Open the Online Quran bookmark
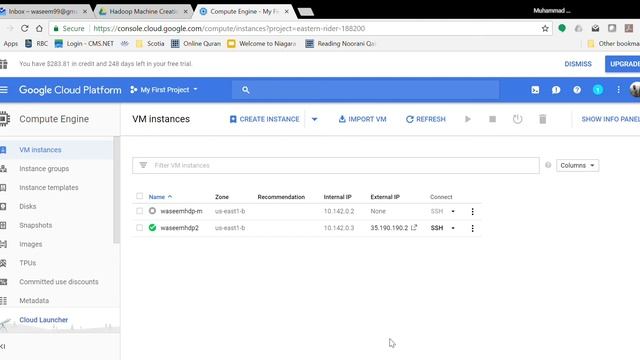 tap(196, 43)
